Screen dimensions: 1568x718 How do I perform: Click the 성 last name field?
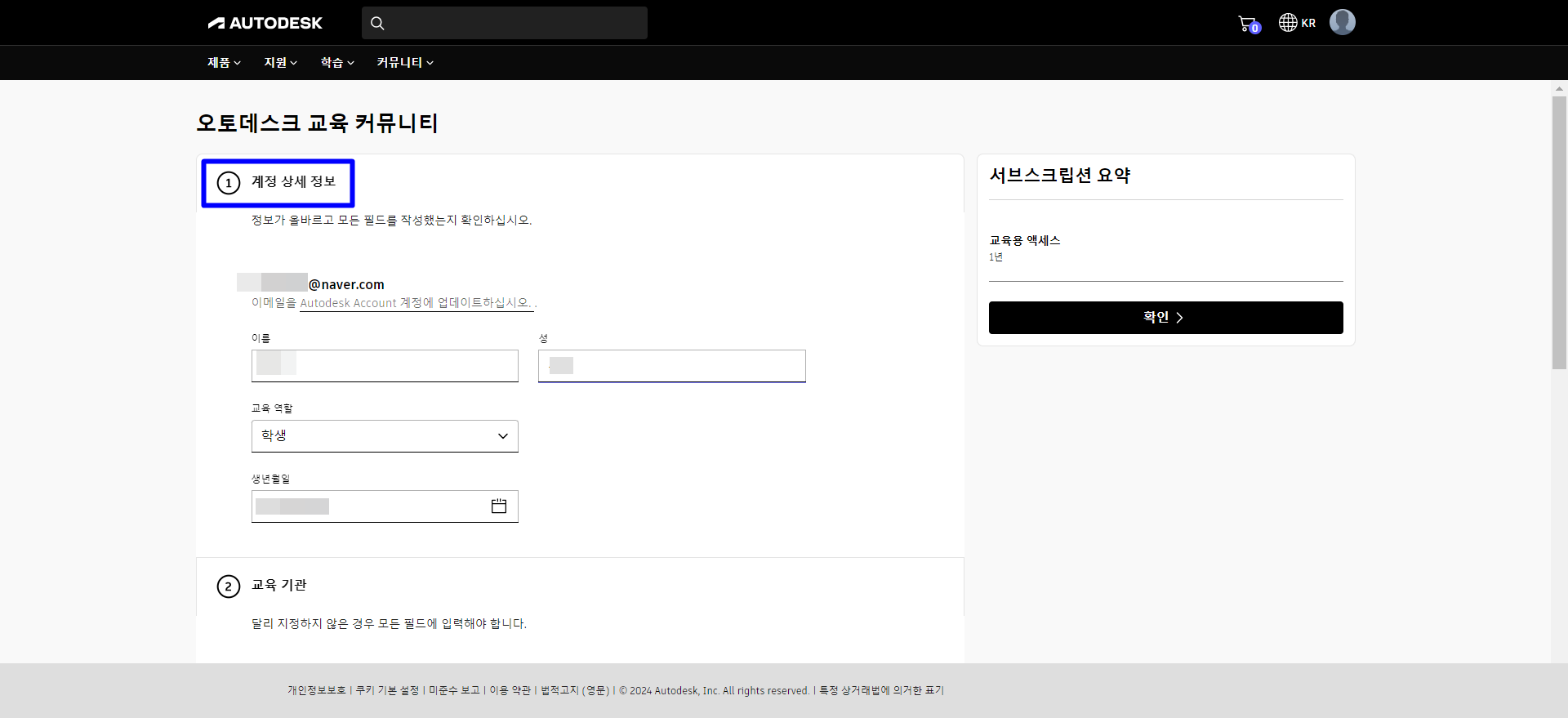click(x=671, y=366)
